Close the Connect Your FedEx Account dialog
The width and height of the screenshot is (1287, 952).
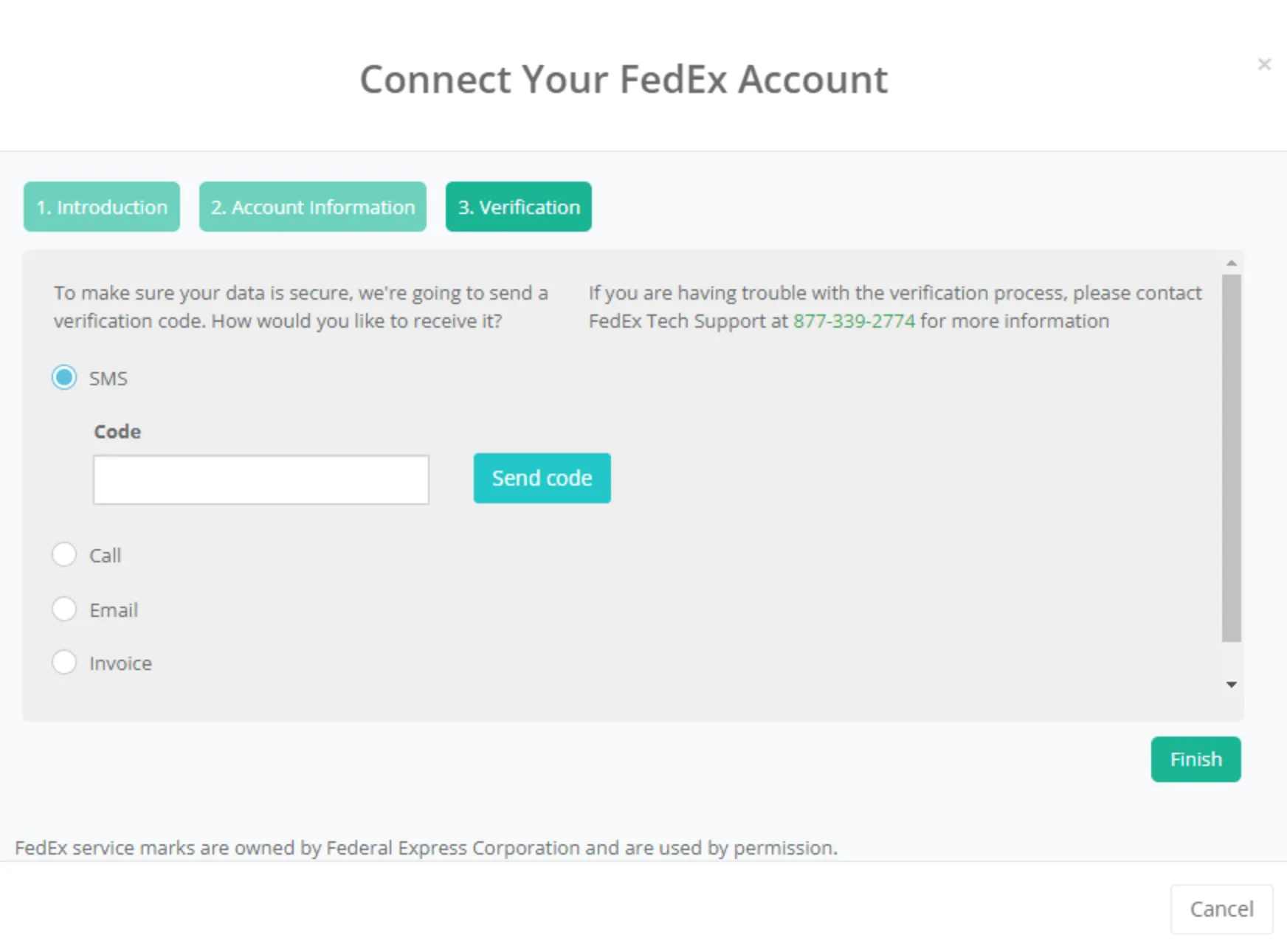click(x=1264, y=64)
